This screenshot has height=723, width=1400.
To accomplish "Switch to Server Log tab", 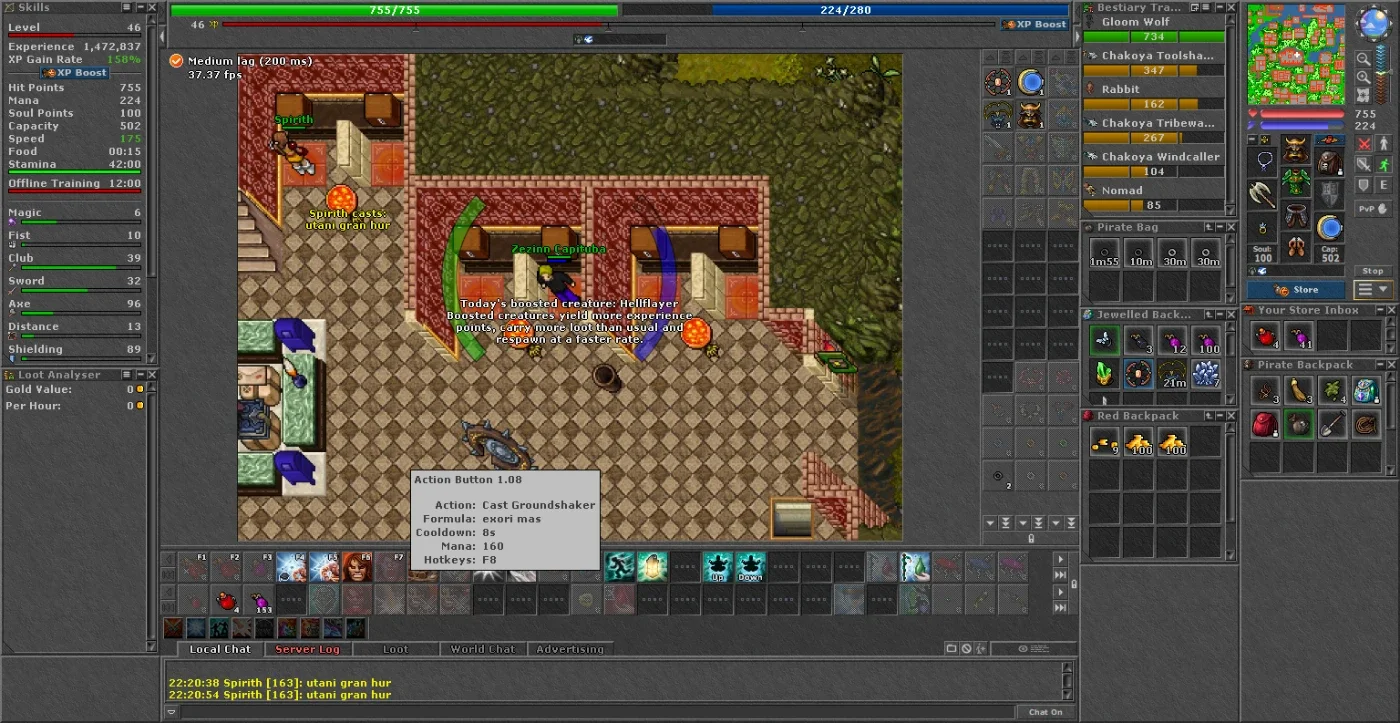I will 308,649.
